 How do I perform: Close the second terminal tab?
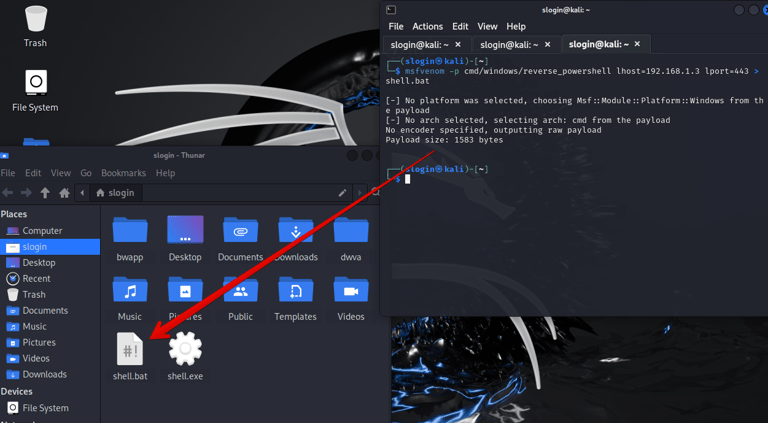(x=548, y=45)
